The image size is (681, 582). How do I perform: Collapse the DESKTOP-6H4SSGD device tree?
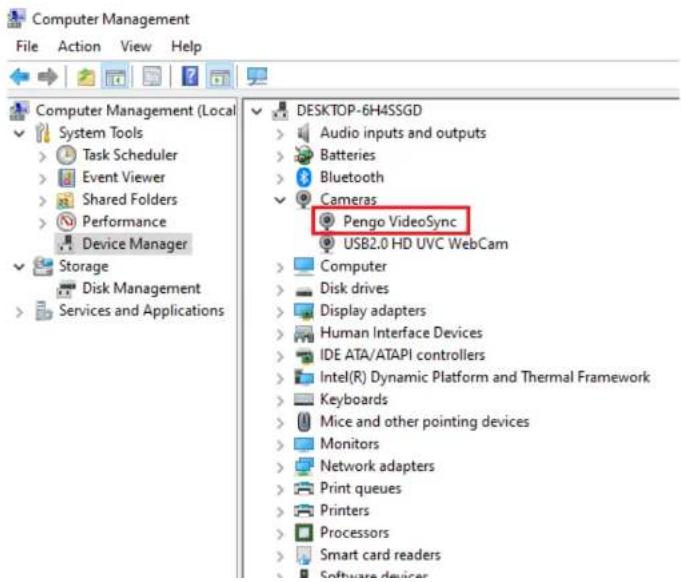257,111
